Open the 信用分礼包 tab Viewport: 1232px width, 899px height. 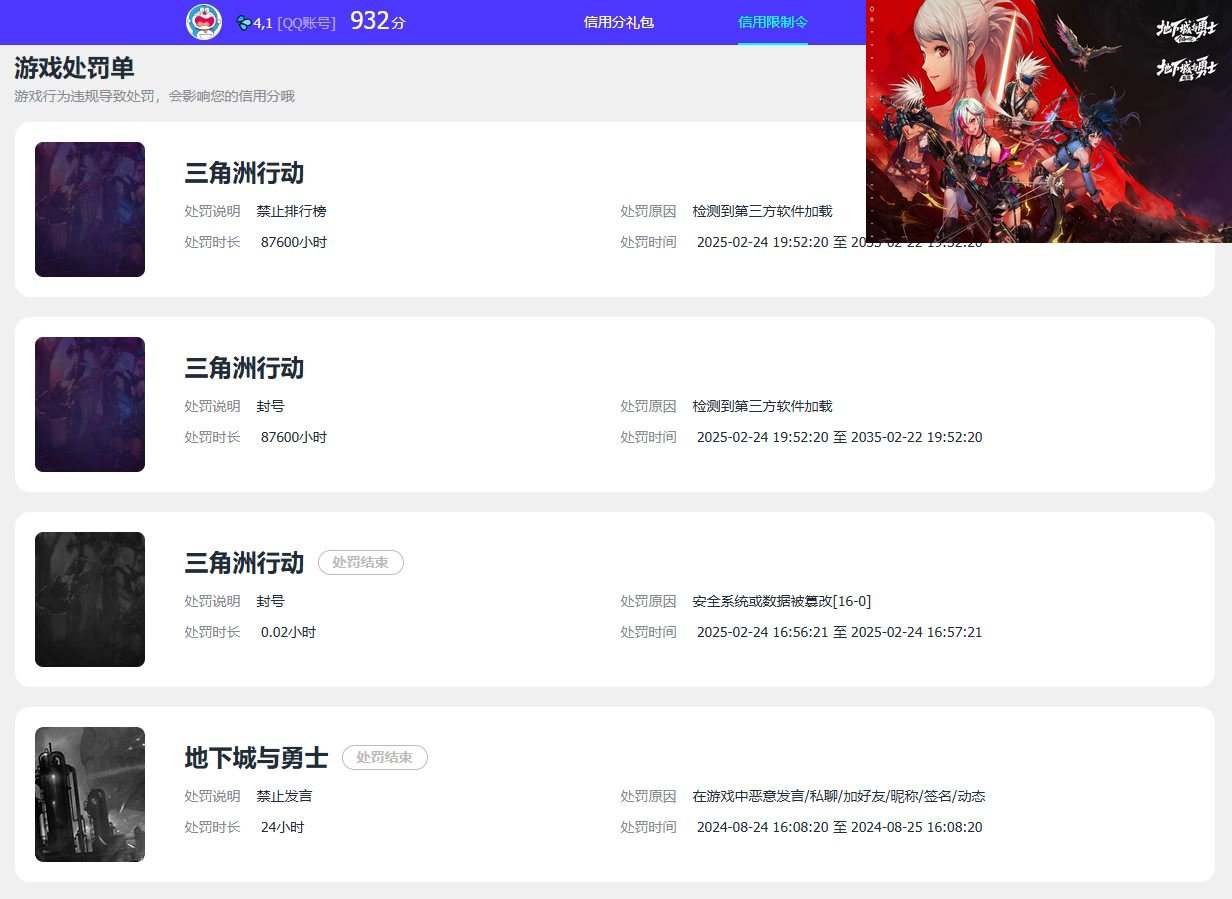click(x=619, y=22)
